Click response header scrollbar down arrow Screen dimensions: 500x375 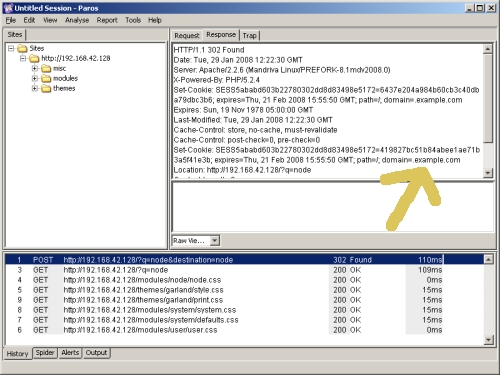[488, 173]
